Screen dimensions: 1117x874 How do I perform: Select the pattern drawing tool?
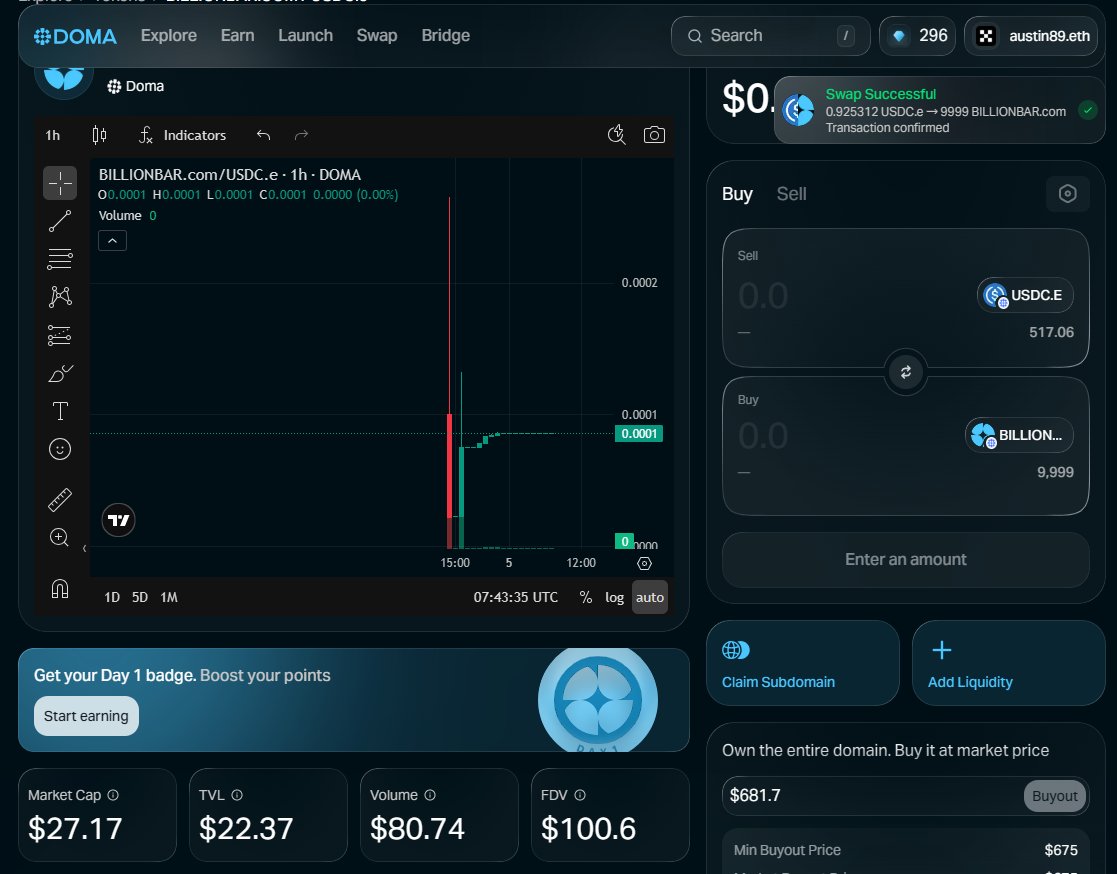coord(60,296)
